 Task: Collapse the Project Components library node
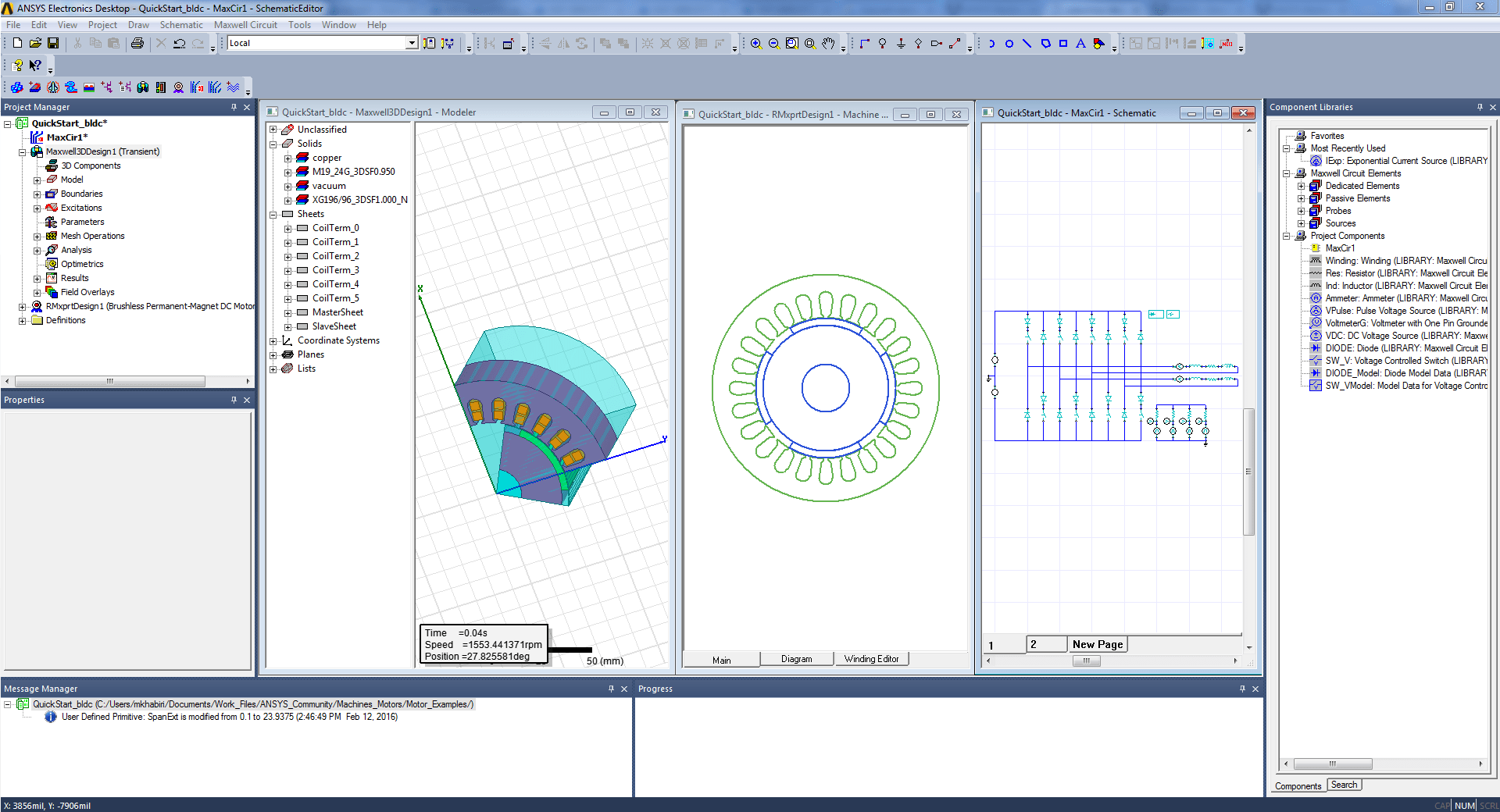point(1287,236)
